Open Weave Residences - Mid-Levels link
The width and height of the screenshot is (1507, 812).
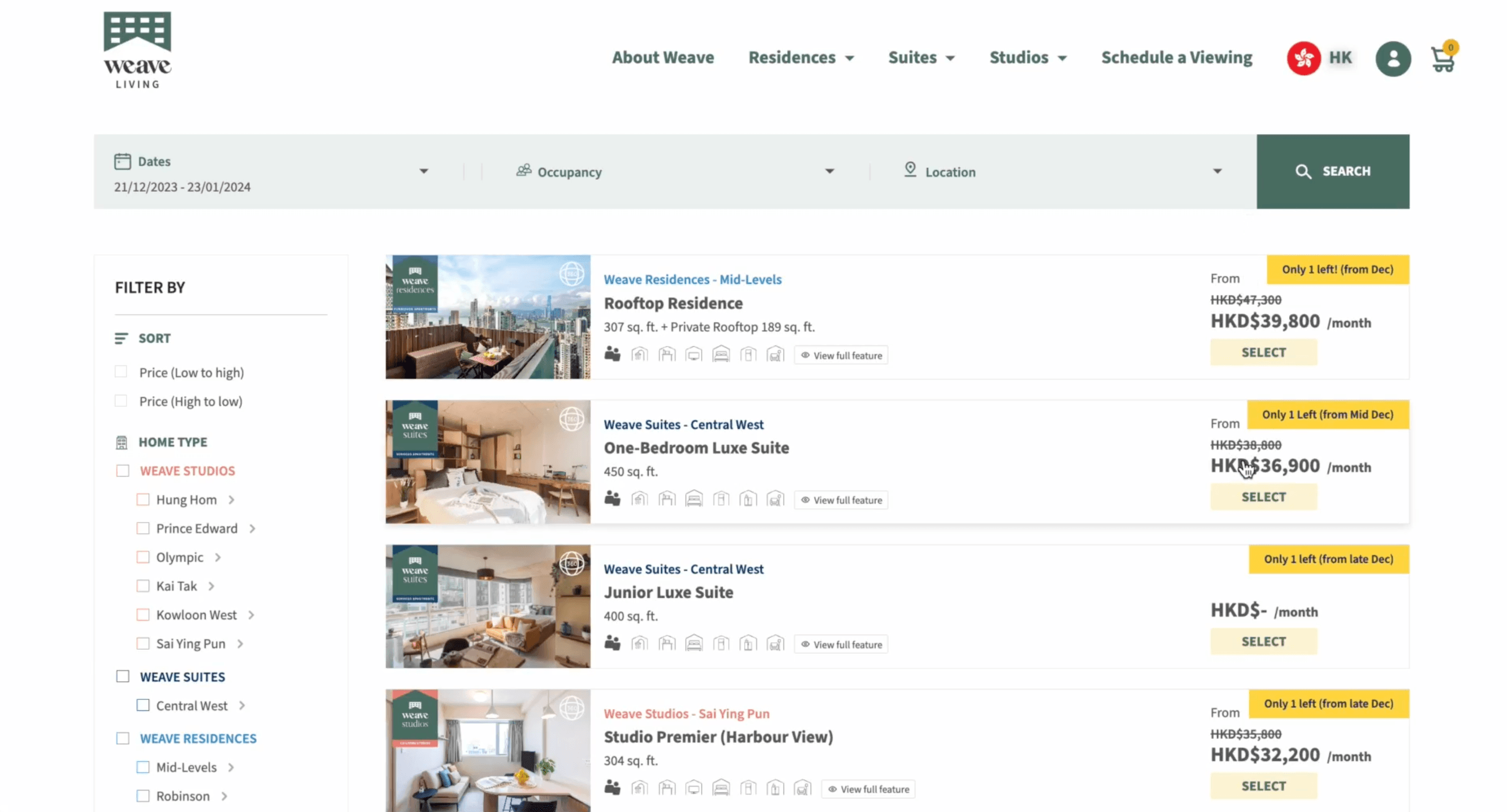coord(692,279)
